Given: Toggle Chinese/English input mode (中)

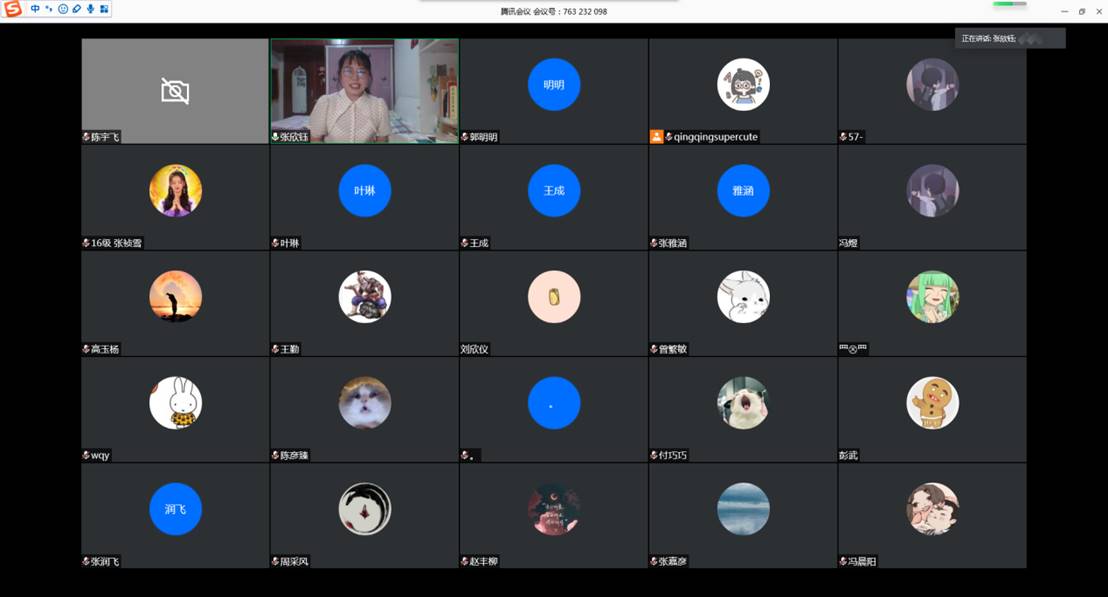Looking at the screenshot, I should pyautogui.click(x=36, y=9).
